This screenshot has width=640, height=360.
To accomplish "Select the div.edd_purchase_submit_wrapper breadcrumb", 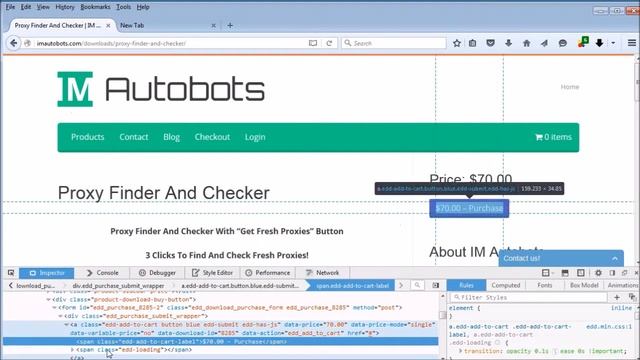I will [118, 285].
